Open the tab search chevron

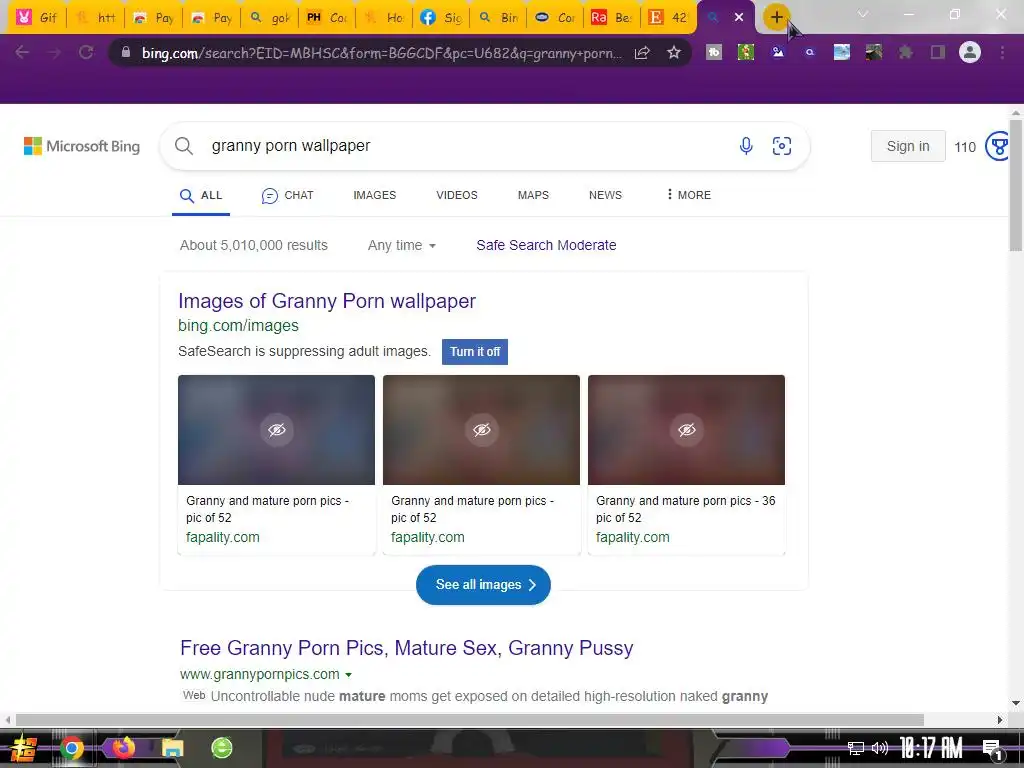pyautogui.click(x=863, y=14)
